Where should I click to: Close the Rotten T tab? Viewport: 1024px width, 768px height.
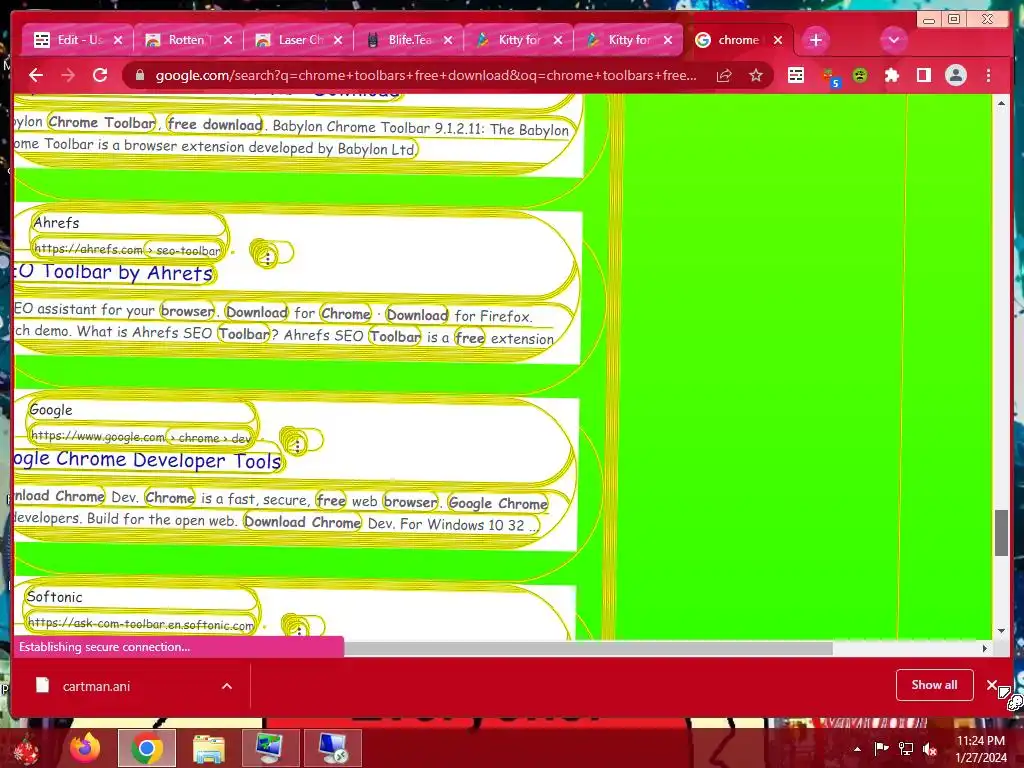(228, 40)
